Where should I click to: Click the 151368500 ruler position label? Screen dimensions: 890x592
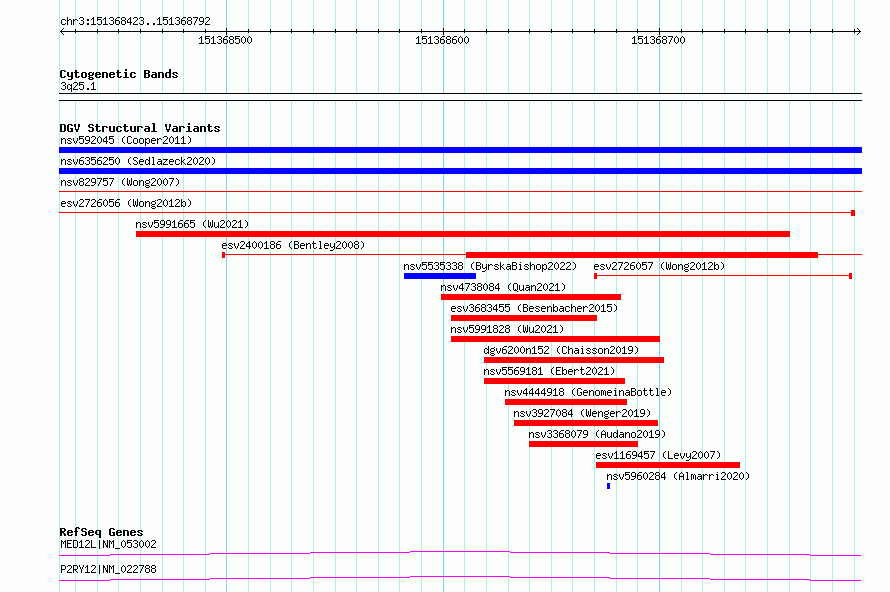[x=225, y=40]
